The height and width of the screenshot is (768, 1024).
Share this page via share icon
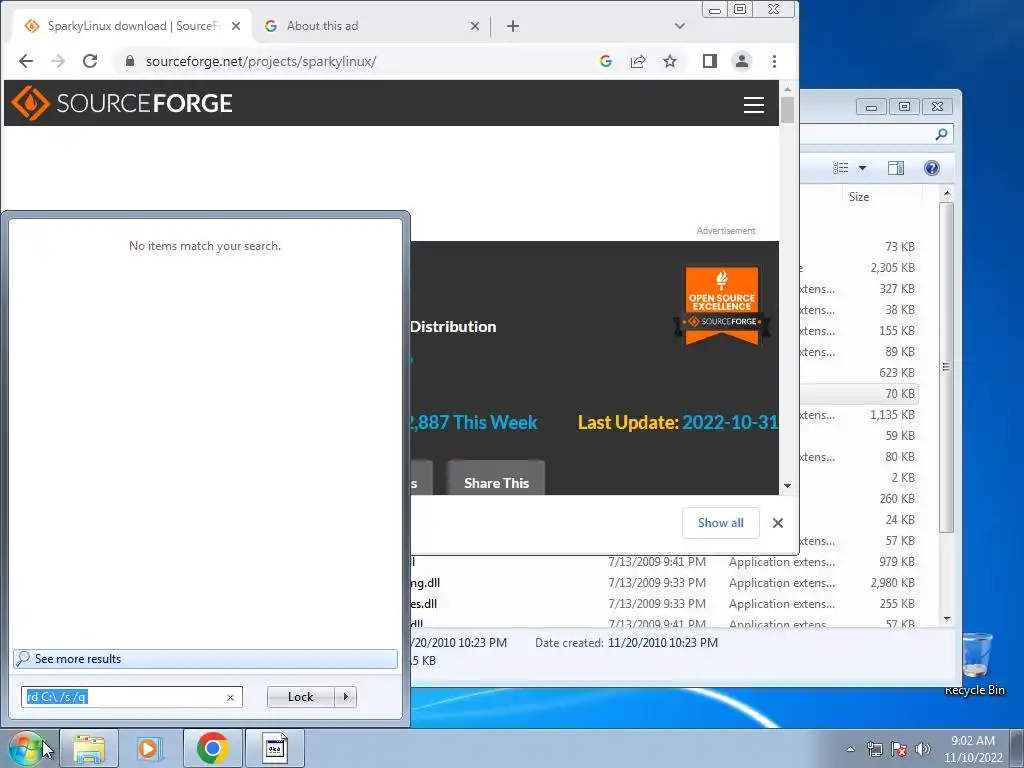(637, 61)
